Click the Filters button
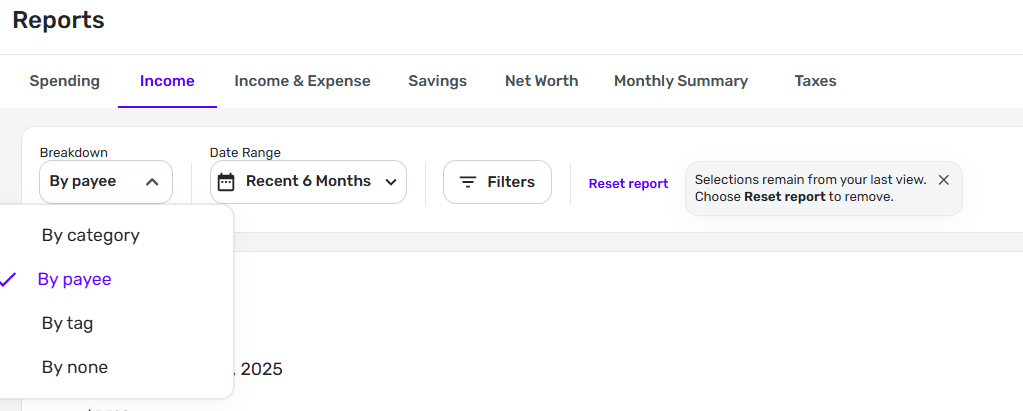1023x411 pixels. [497, 182]
